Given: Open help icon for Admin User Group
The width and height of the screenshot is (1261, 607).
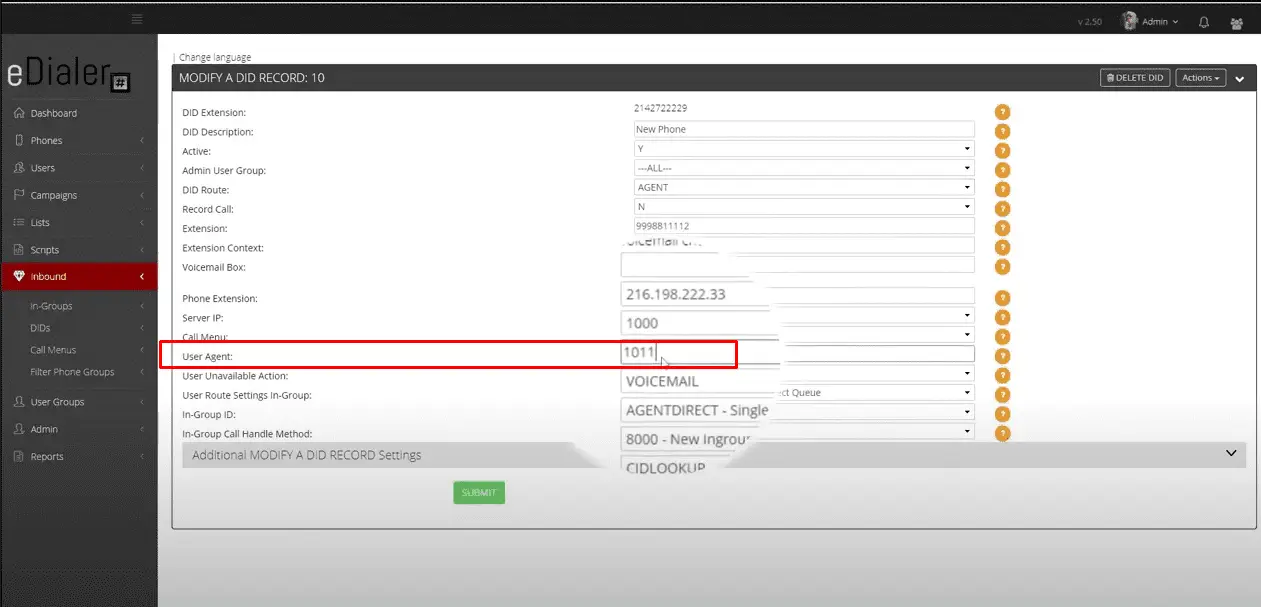Looking at the screenshot, I should coord(1002,170).
